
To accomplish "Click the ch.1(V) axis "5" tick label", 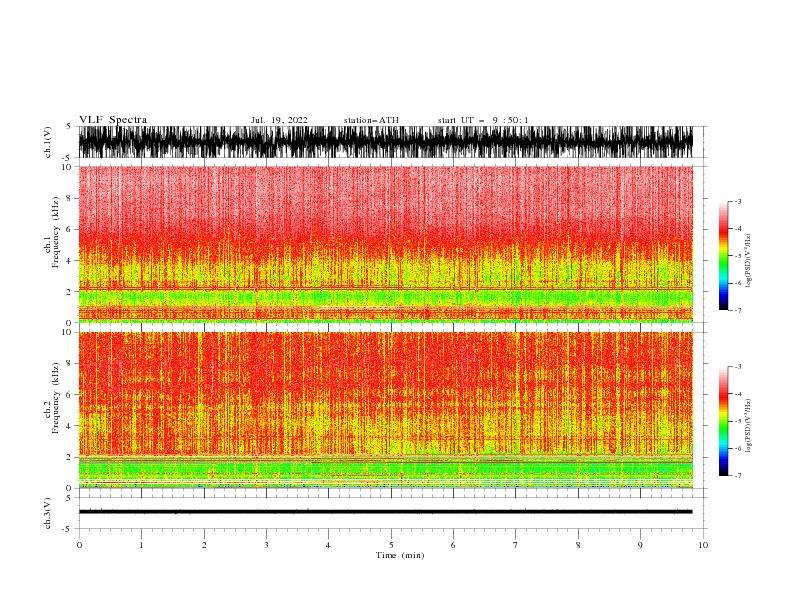I will 69,126.
